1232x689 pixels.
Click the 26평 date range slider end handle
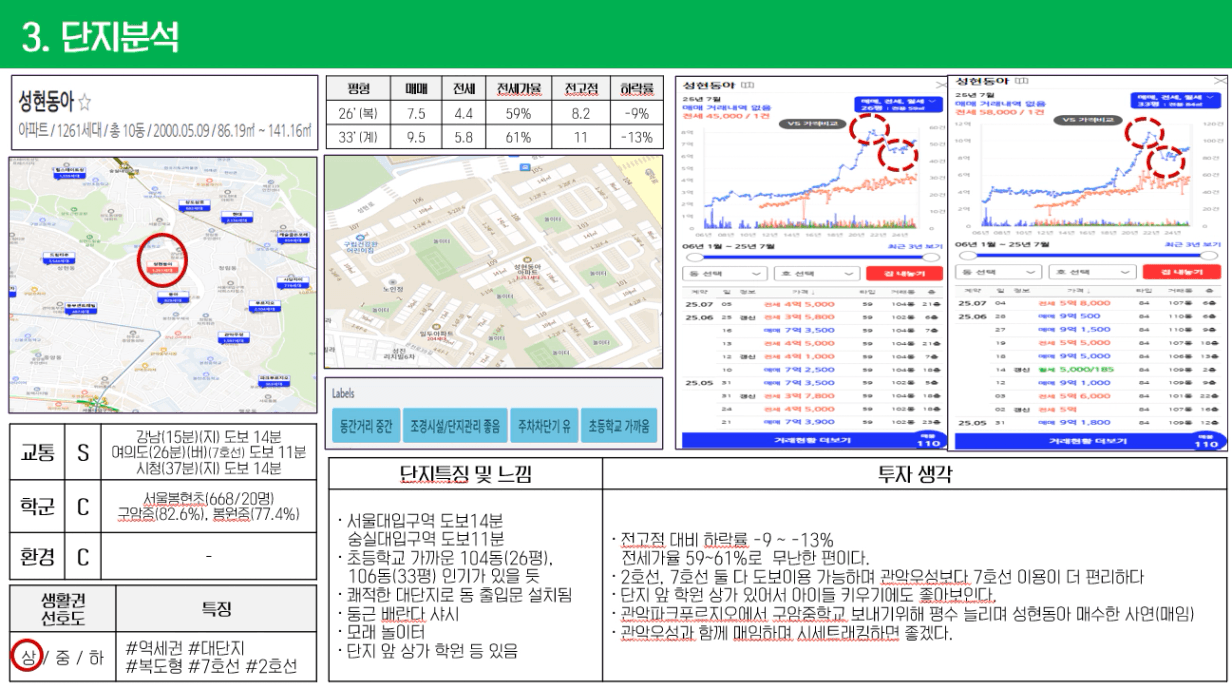[933, 257]
